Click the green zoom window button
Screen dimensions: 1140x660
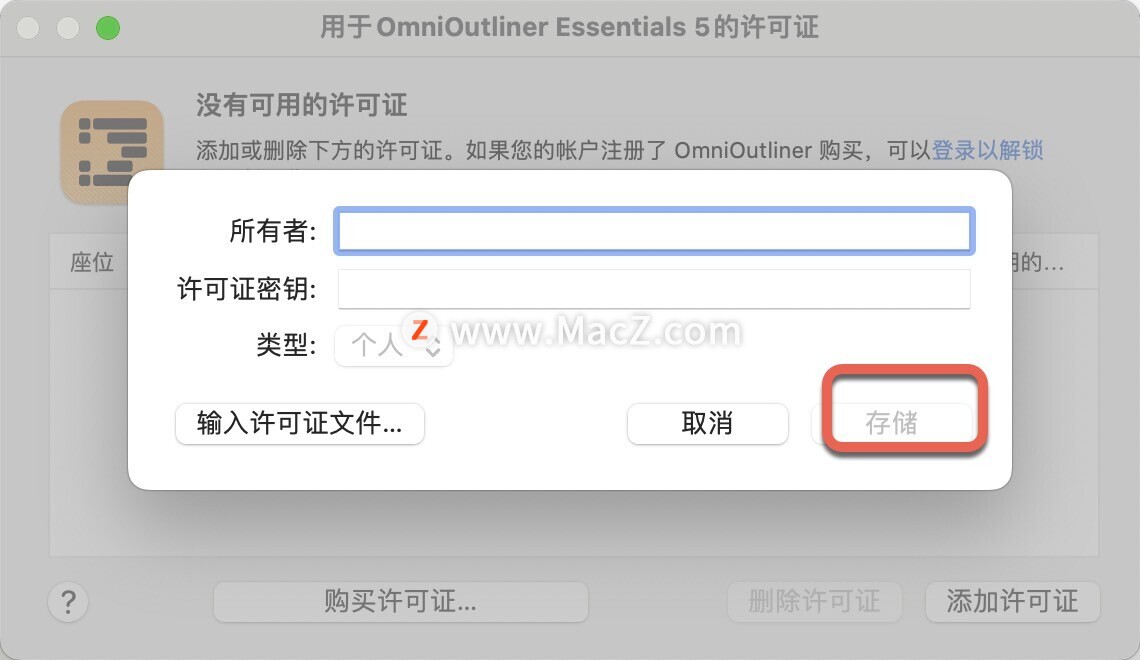click(108, 28)
